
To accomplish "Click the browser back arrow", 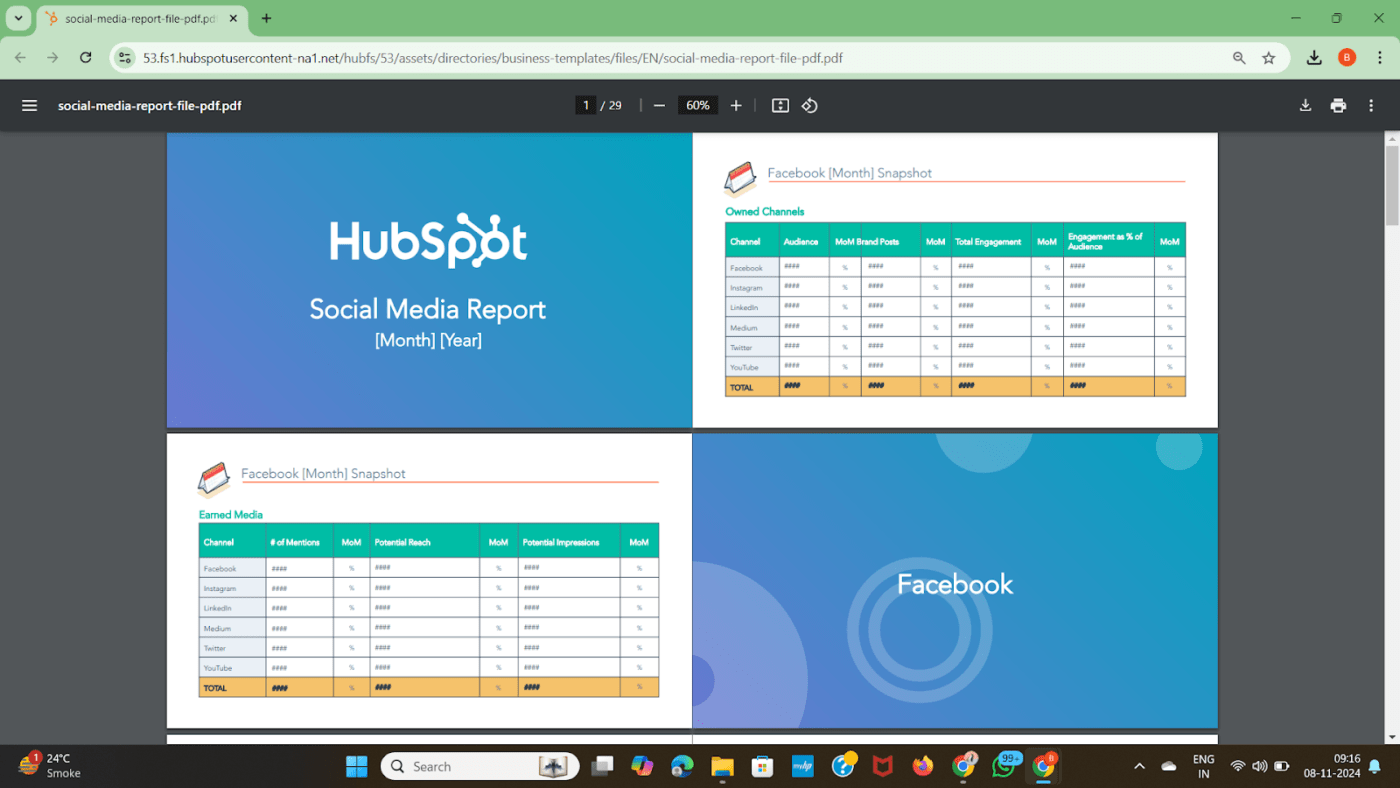I will coord(21,58).
